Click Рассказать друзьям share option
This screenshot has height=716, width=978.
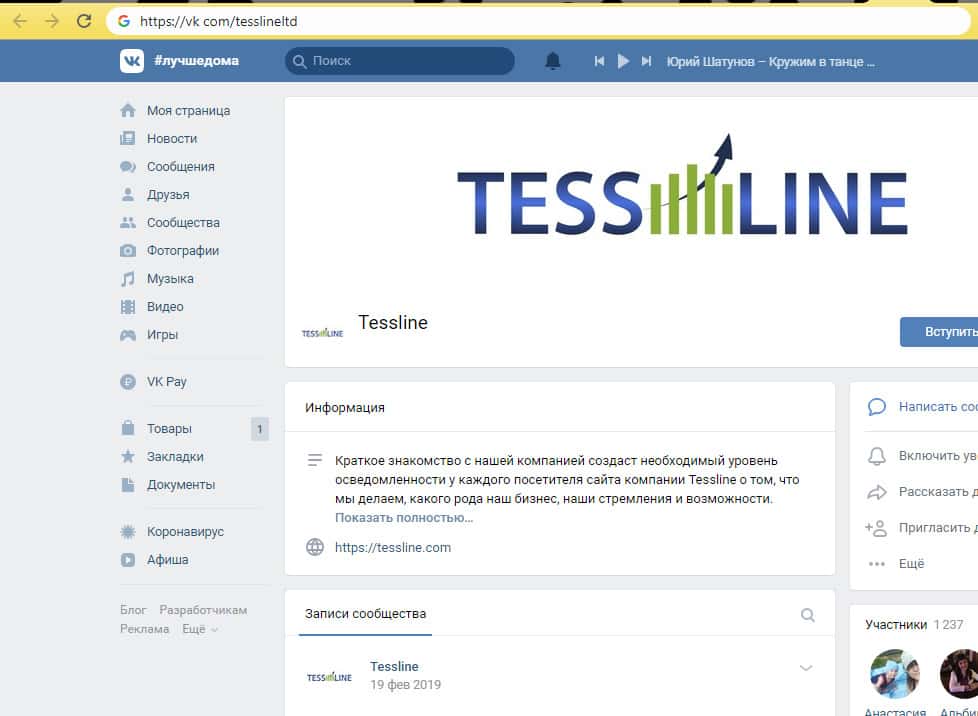922,492
